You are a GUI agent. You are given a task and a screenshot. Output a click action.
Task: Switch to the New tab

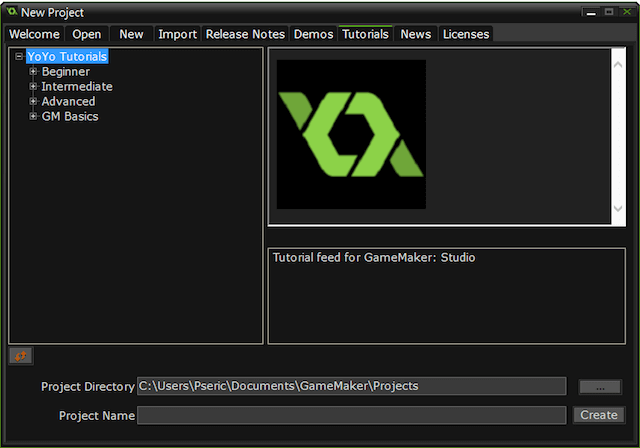pyautogui.click(x=131, y=34)
